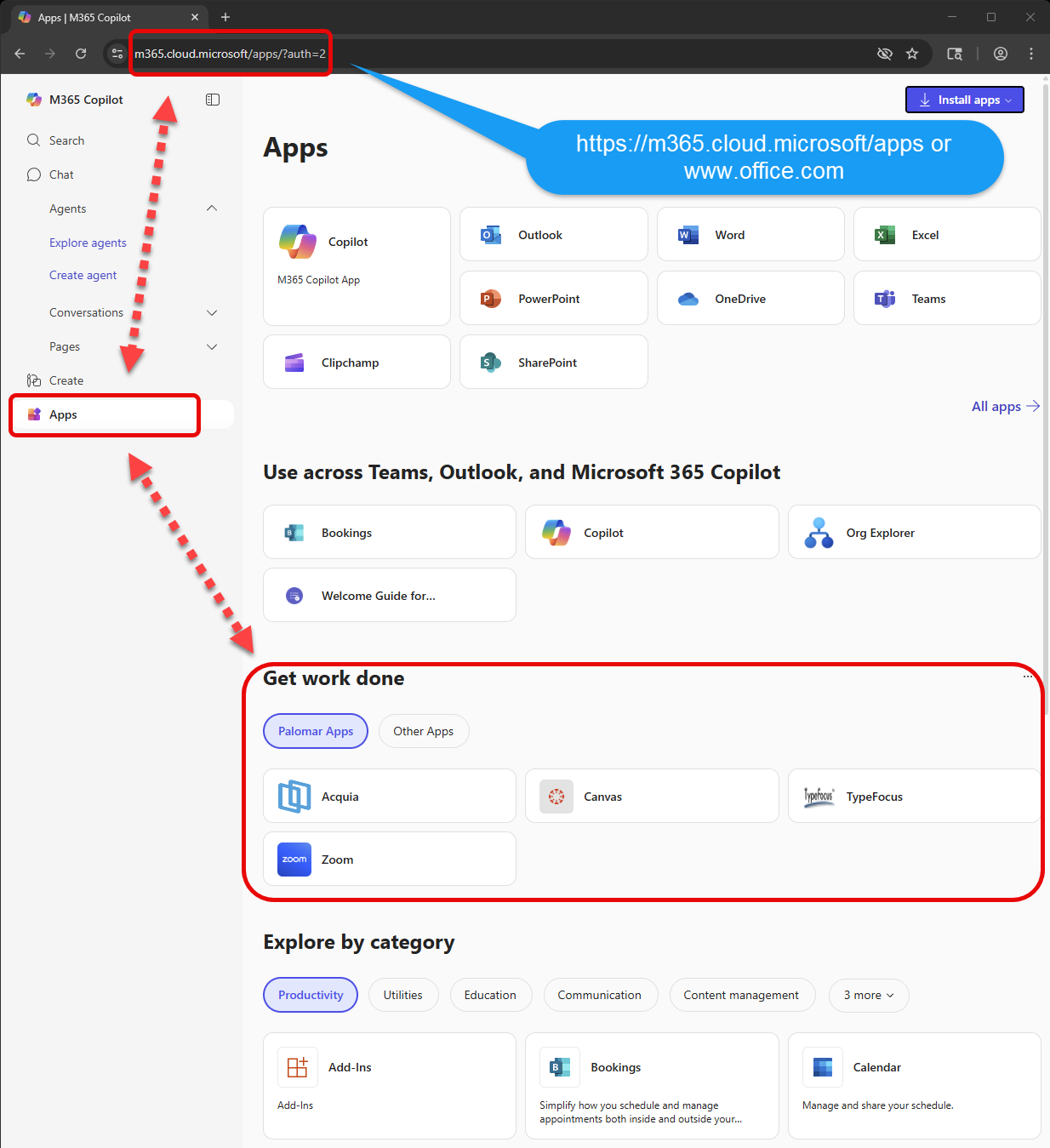Click the browser address bar URL
Image resolution: width=1050 pixels, height=1148 pixels.
point(230,54)
